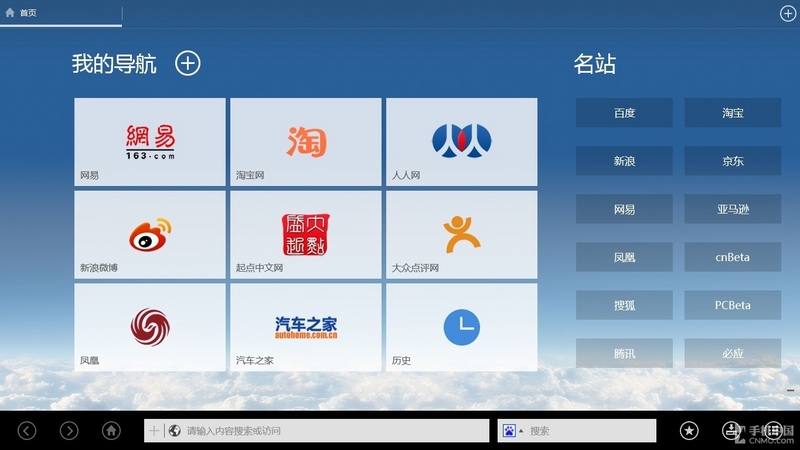Open the 网易 163.com tile

click(151, 142)
